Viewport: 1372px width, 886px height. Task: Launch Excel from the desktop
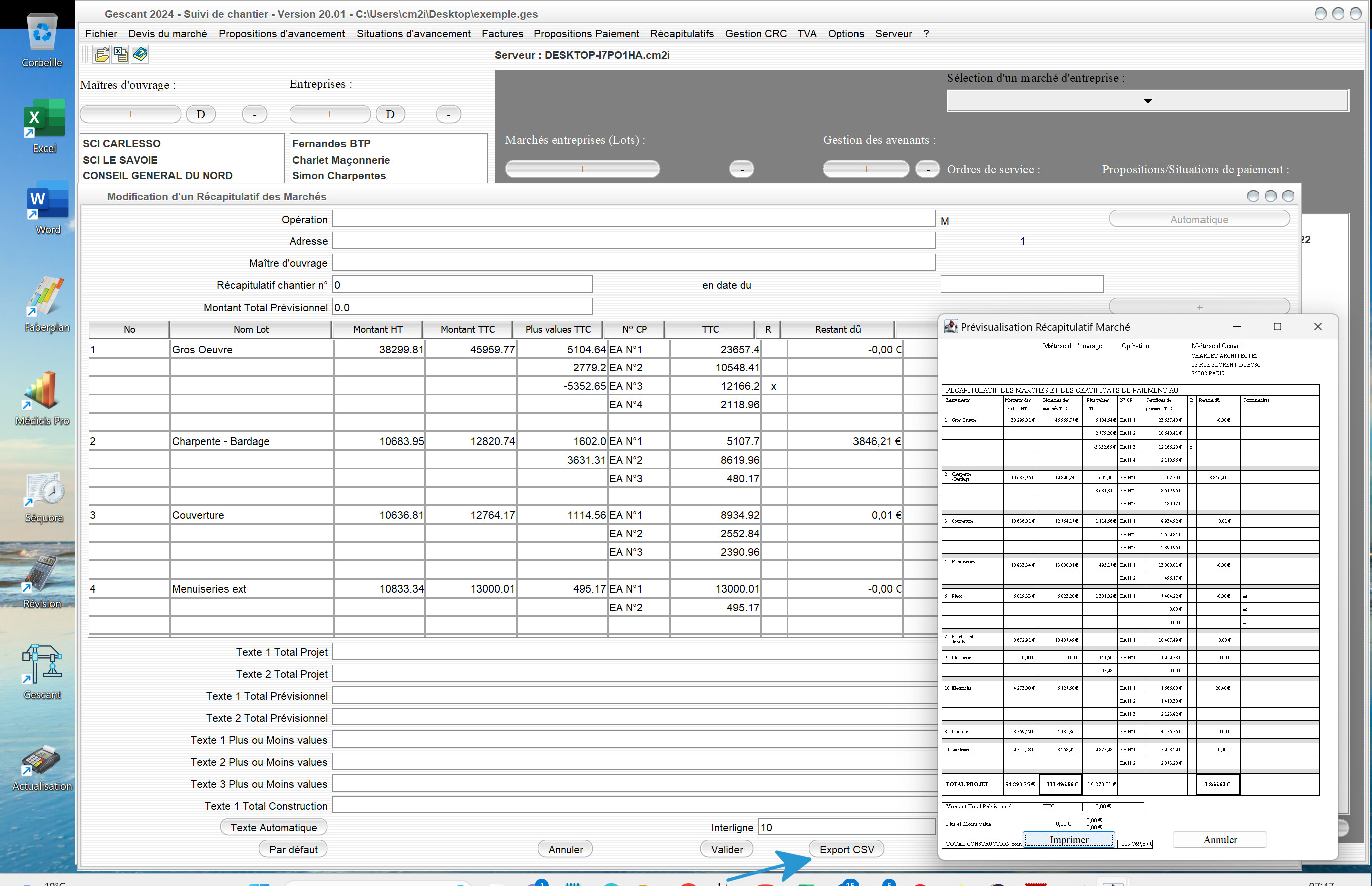click(44, 126)
